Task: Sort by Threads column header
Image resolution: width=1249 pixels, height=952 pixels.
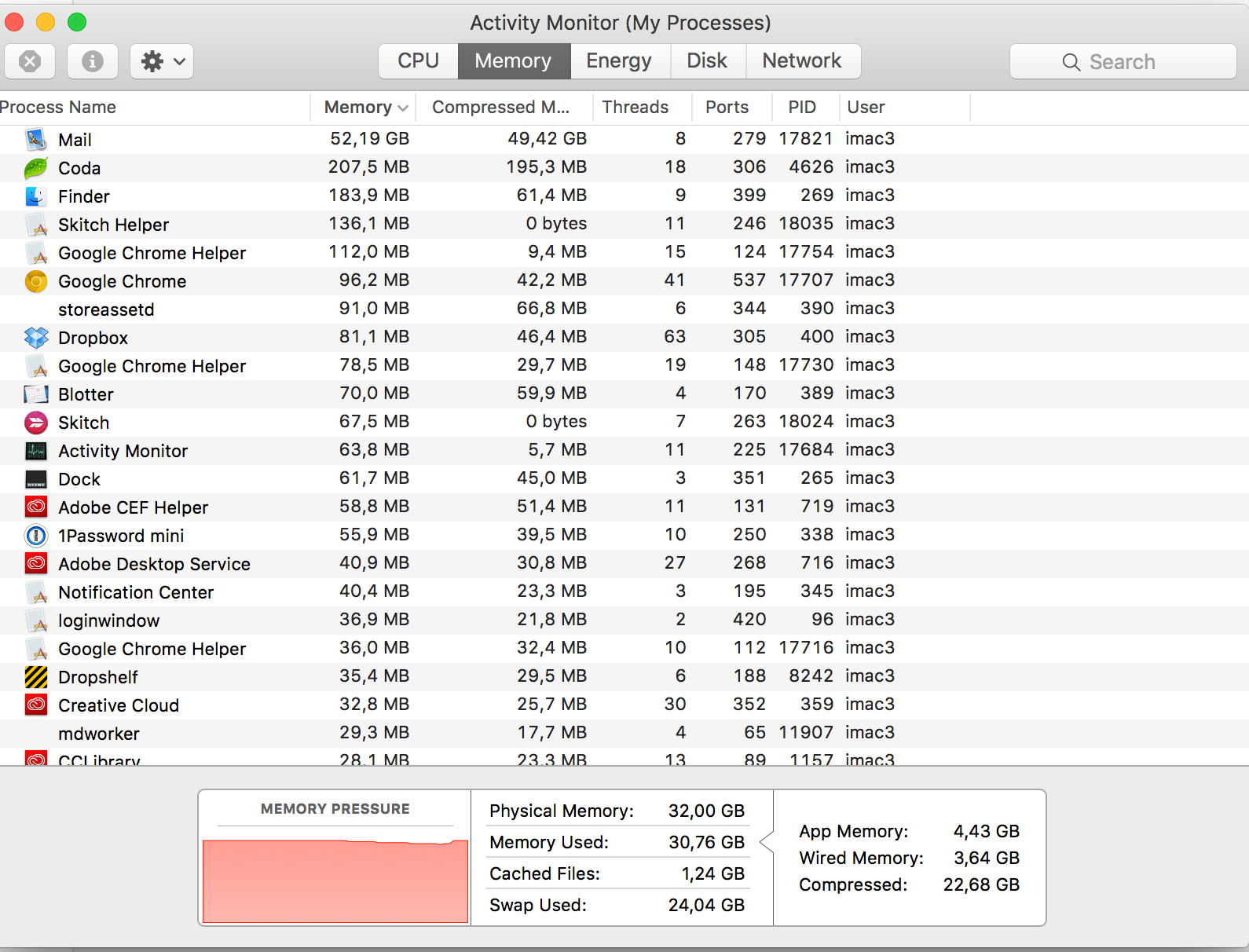Action: click(x=643, y=108)
